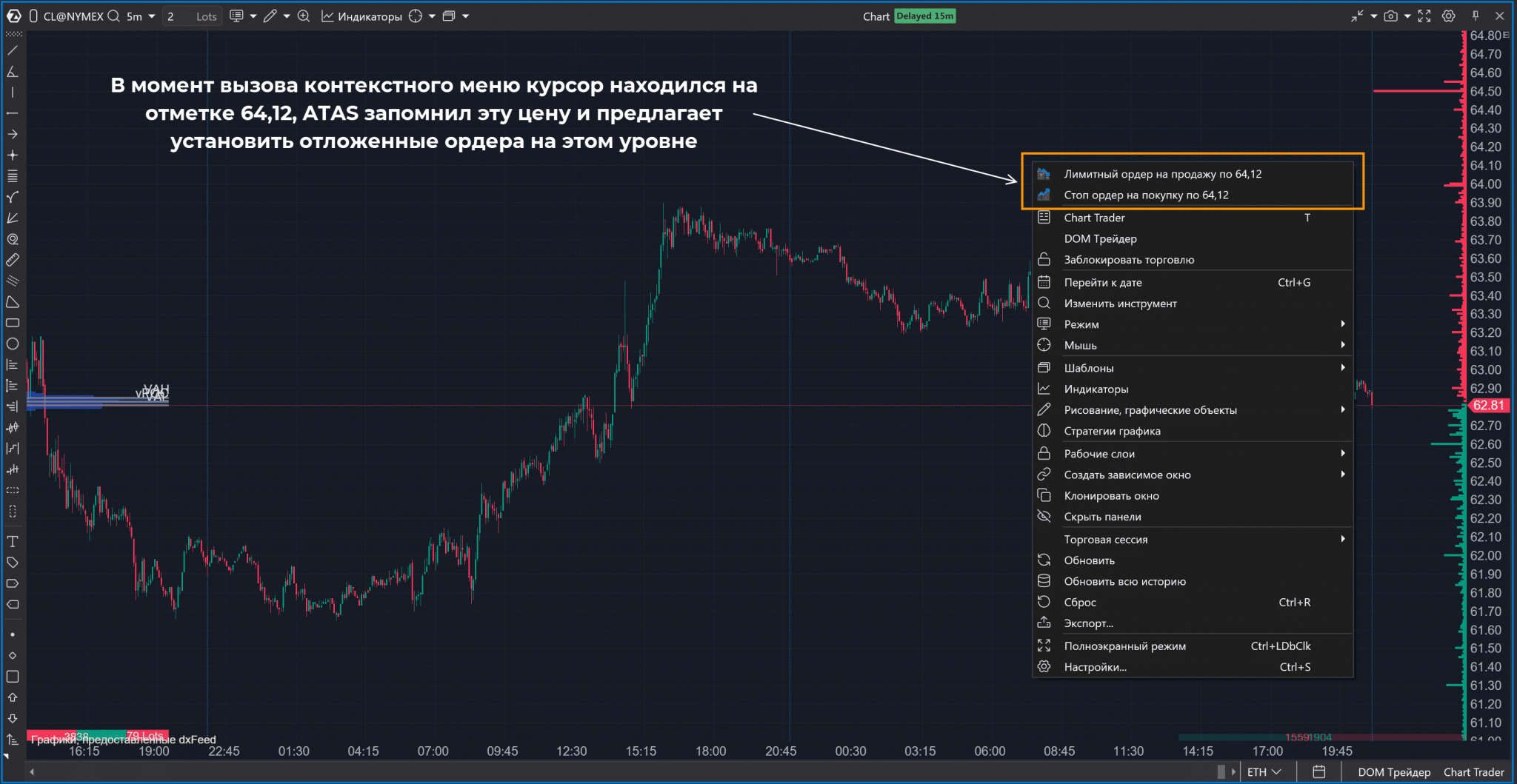
Task: Pin the chart window with the pin icon
Action: pyautogui.click(x=1476, y=16)
